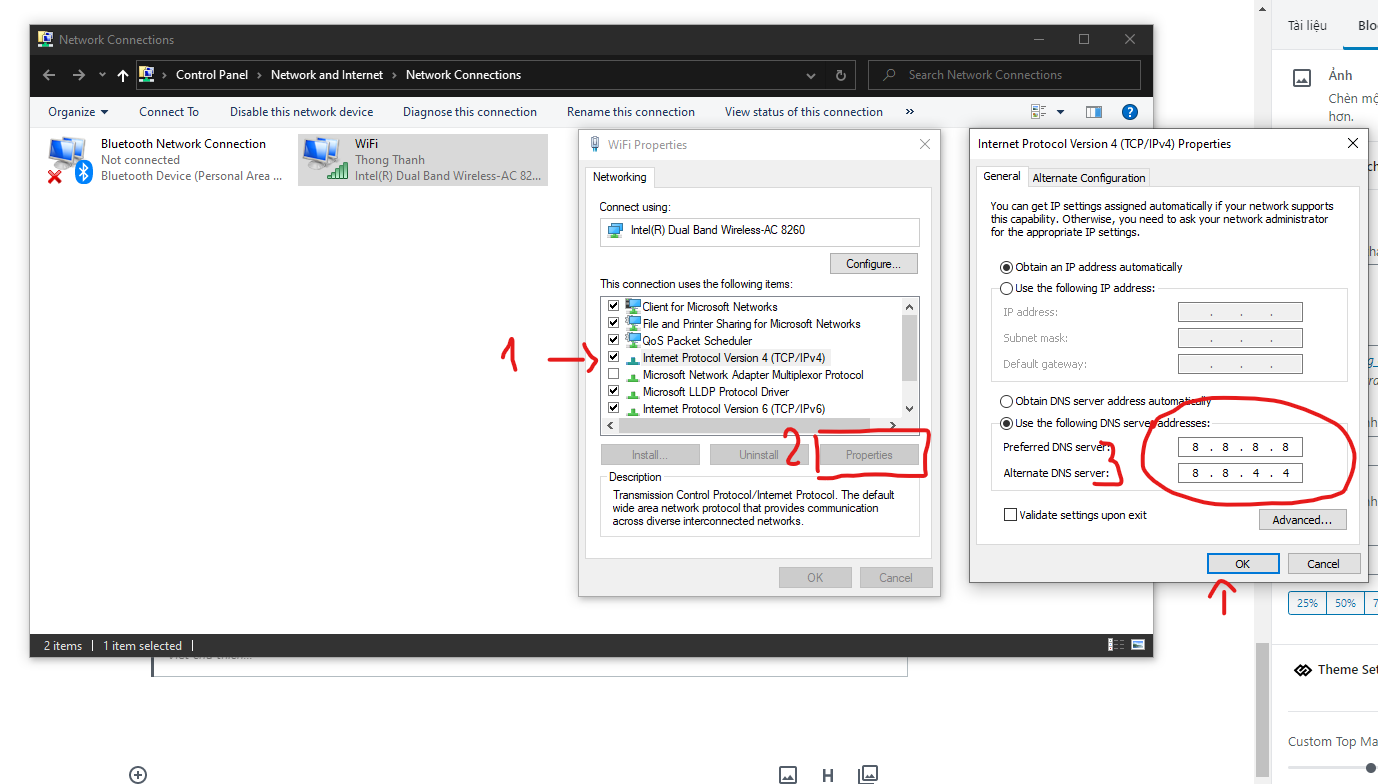Select the Networking tab

(x=620, y=177)
